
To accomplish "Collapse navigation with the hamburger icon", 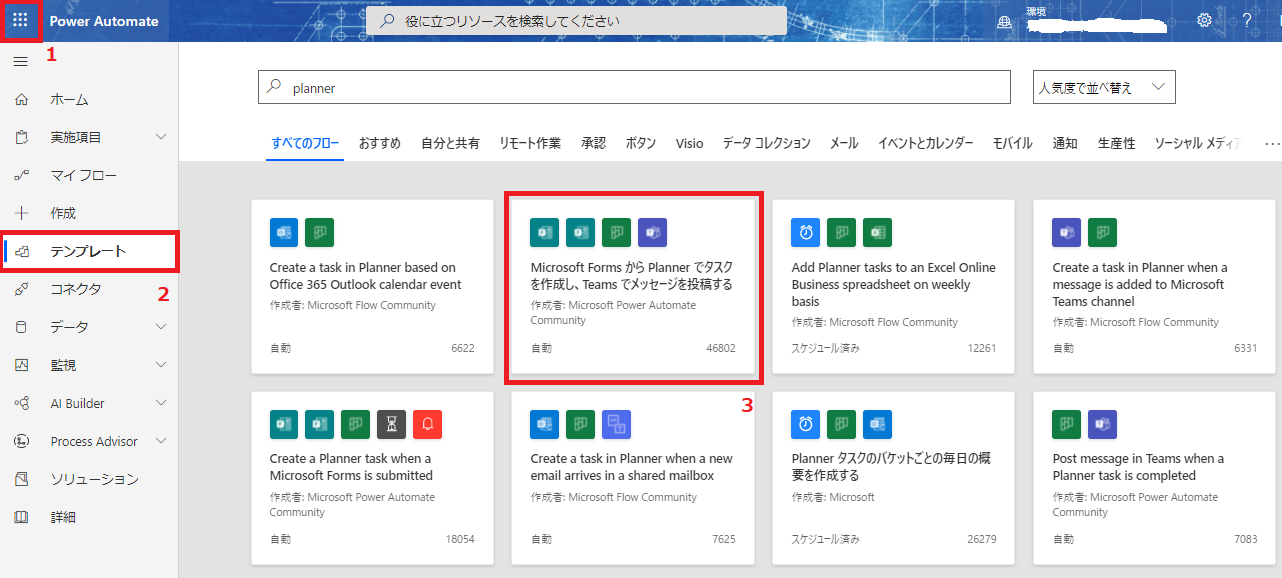I will point(20,62).
